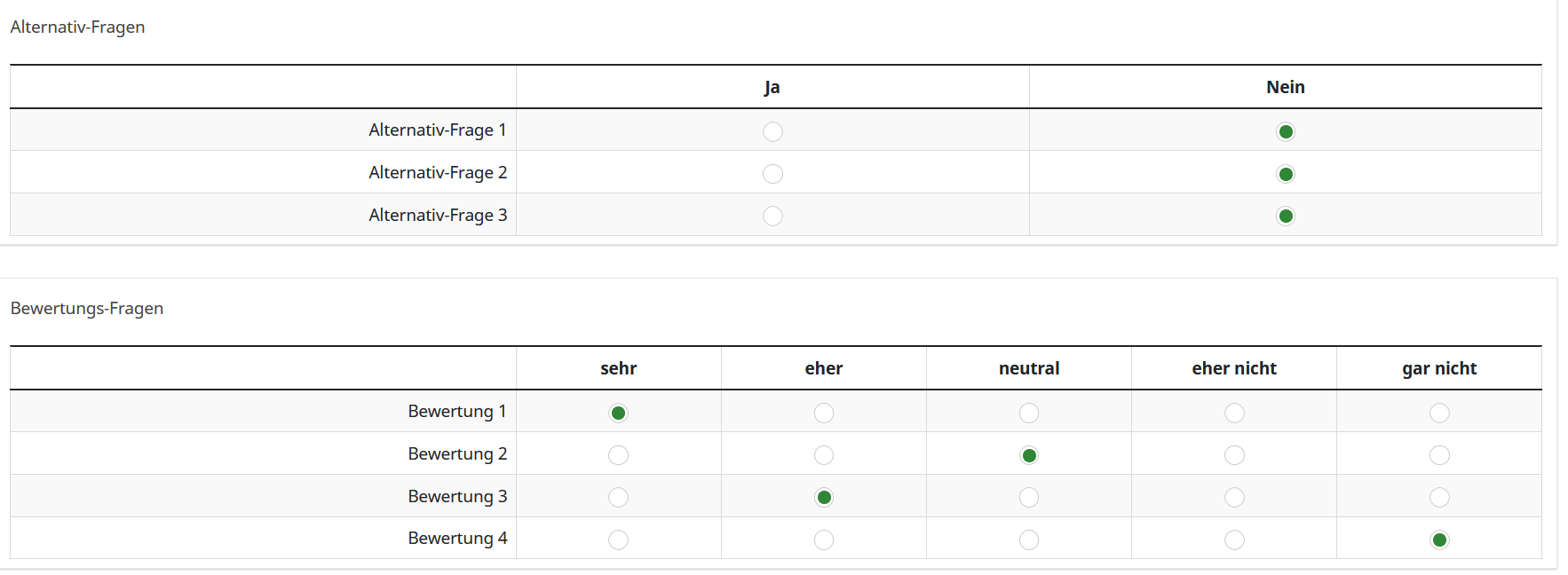Click the Bewertung 3 row label
Viewport: 1568px width, 575px height.
point(457,496)
